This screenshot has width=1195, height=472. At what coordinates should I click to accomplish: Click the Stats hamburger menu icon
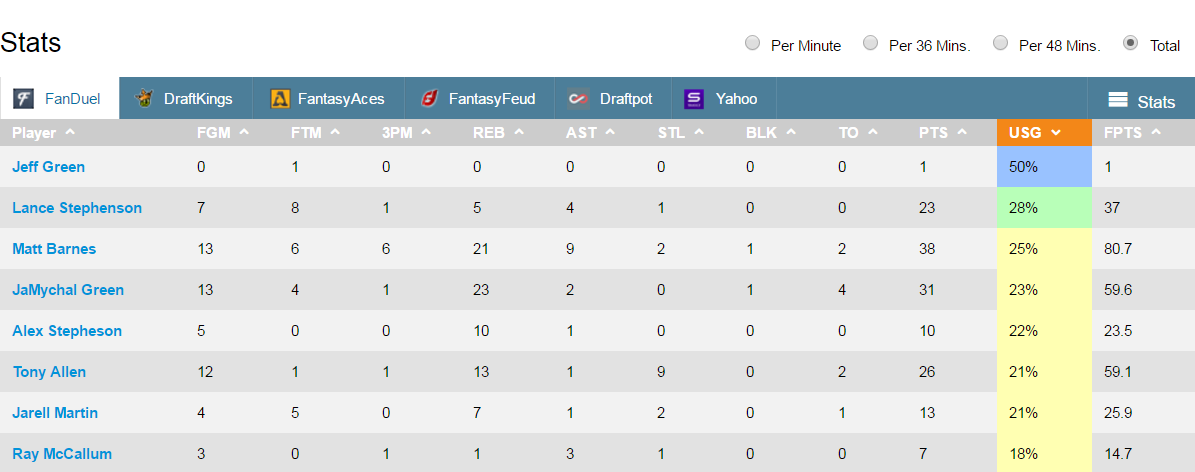pyautogui.click(x=1118, y=100)
